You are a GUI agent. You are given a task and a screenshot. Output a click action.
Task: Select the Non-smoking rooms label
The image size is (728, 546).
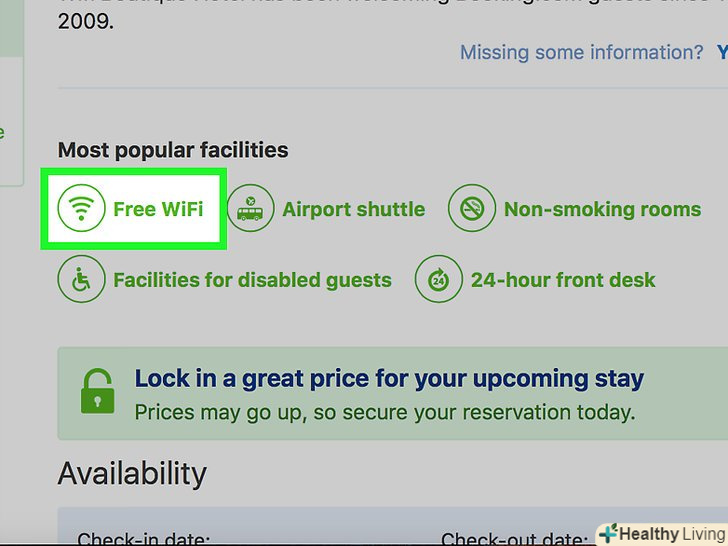(602, 210)
